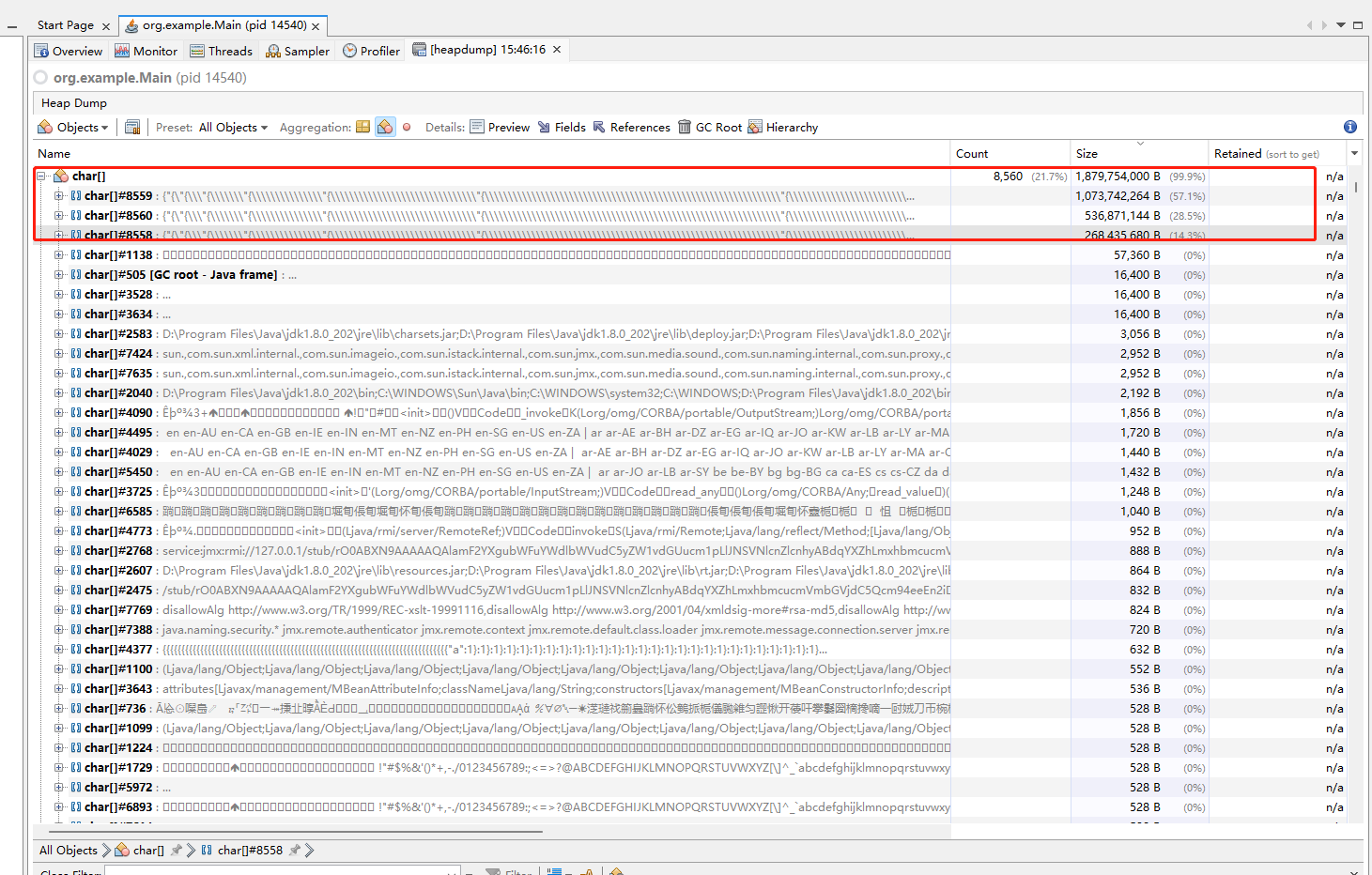Close the Start Page tab
This screenshot has height=875, width=1372.
coord(105,26)
